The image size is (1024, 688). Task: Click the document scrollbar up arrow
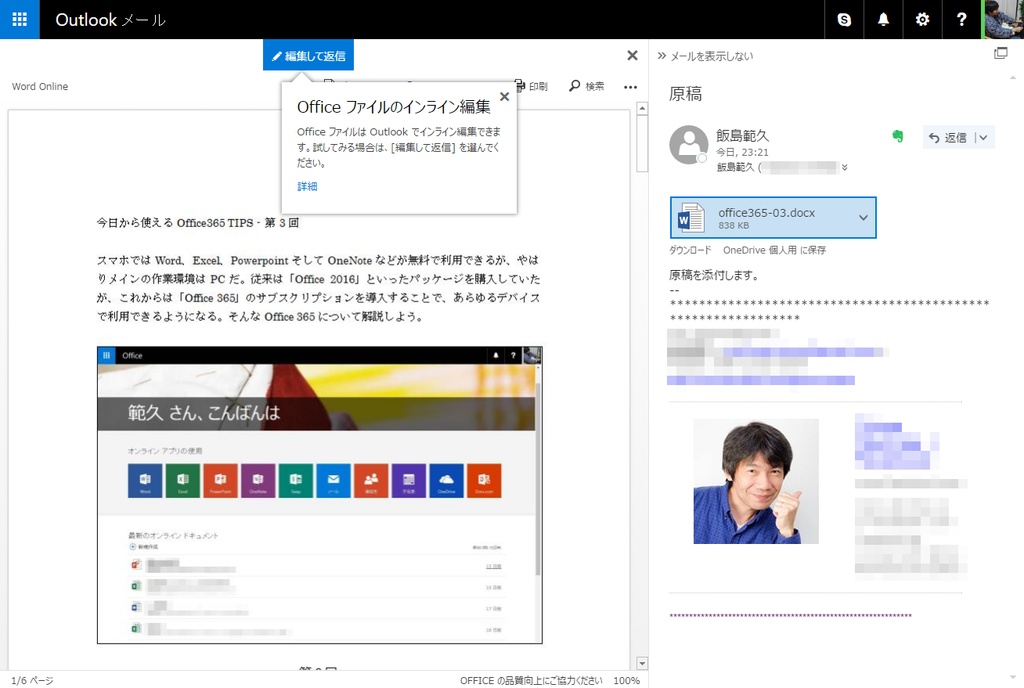click(642, 108)
